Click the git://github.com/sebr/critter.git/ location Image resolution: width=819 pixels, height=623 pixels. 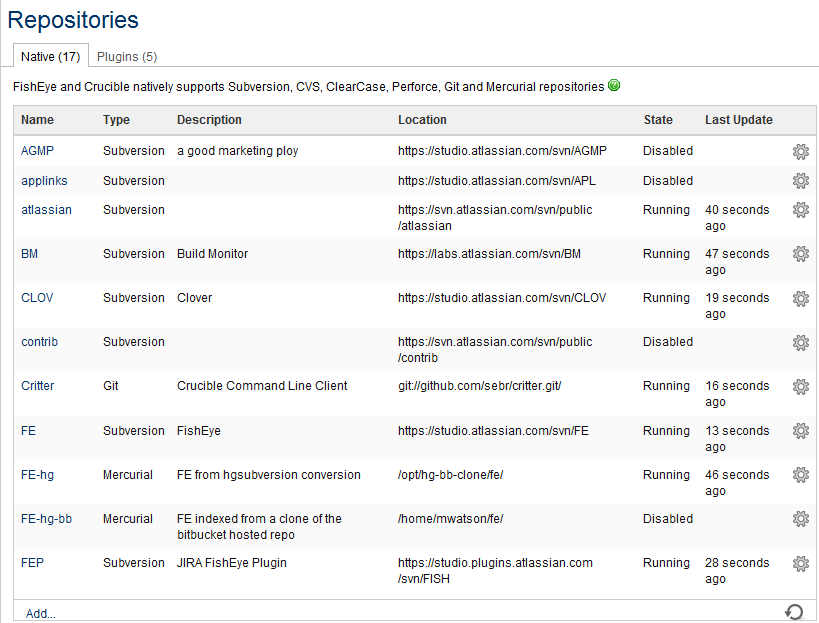[x=479, y=386]
